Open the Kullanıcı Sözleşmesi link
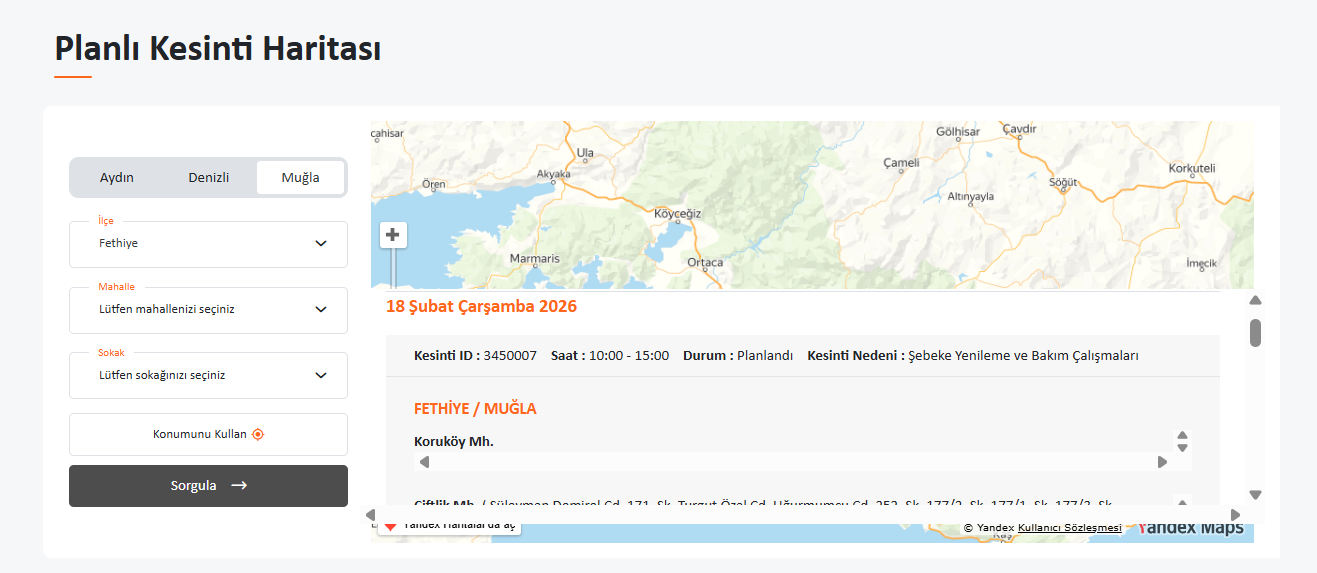 pyautogui.click(x=1070, y=527)
